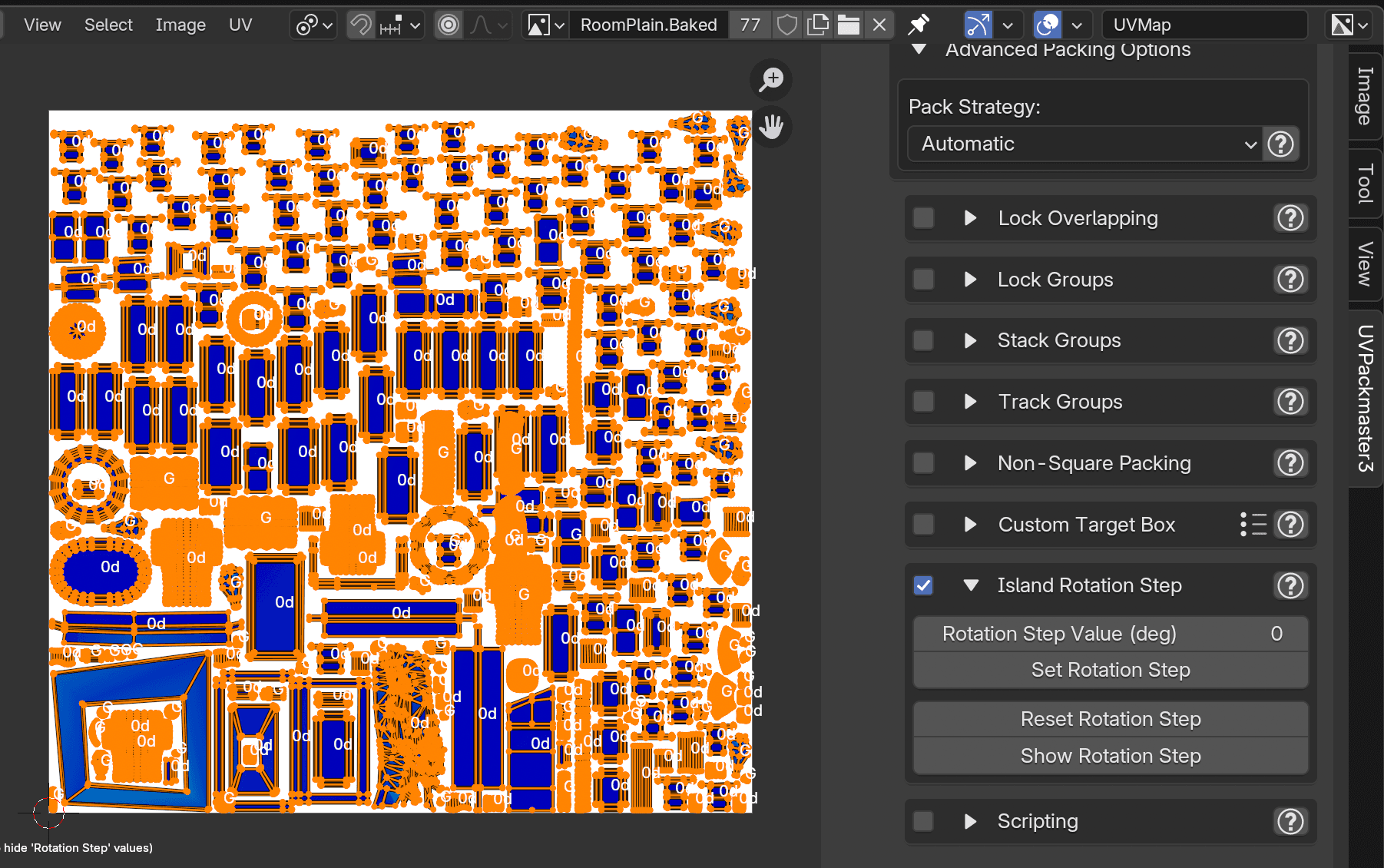Viewport: 1384px width, 868px height.
Task: Enable the Non-Square Packing checkbox
Action: 924,463
